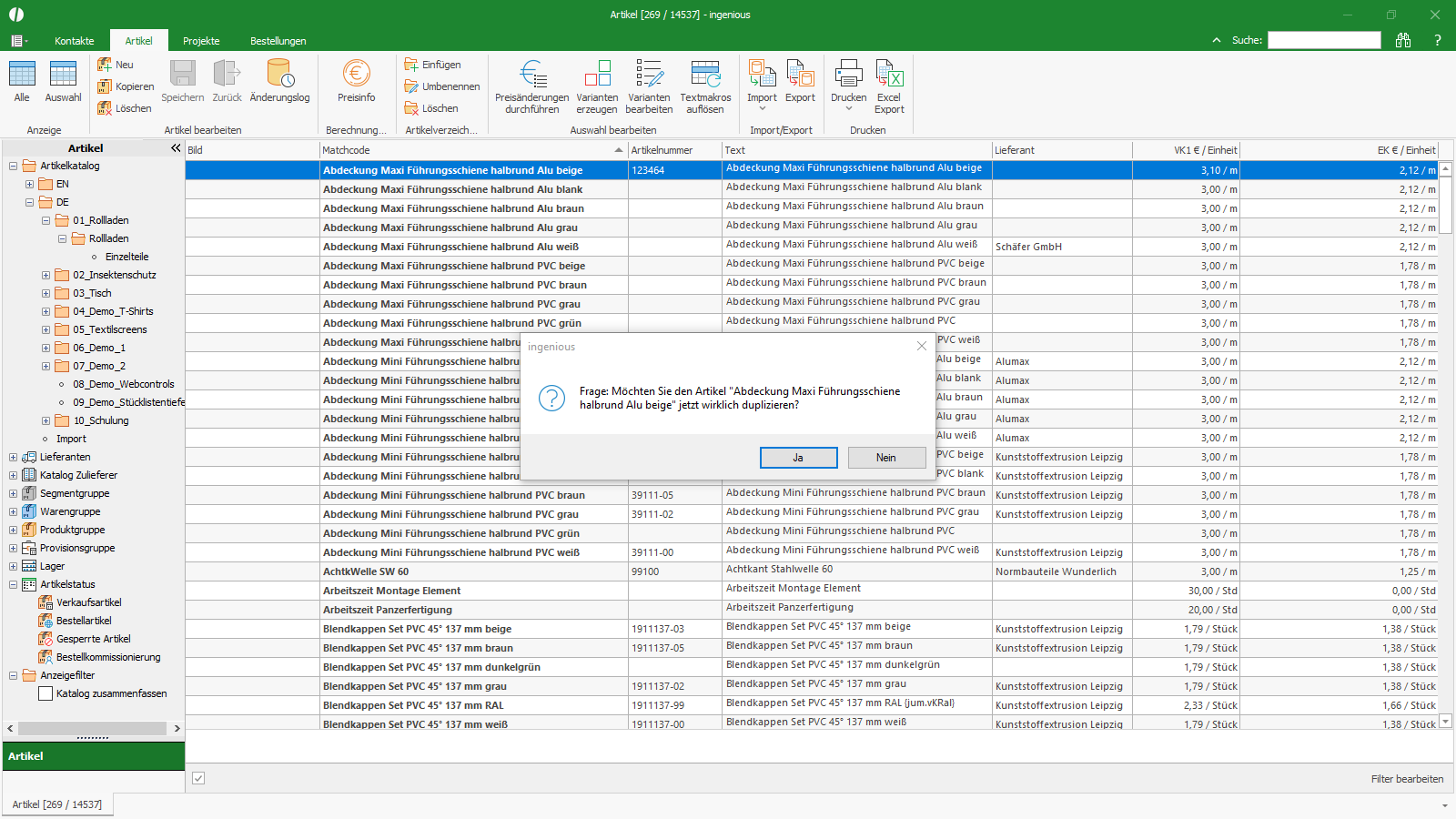Open Varianten erzeugen tool

click(x=597, y=74)
